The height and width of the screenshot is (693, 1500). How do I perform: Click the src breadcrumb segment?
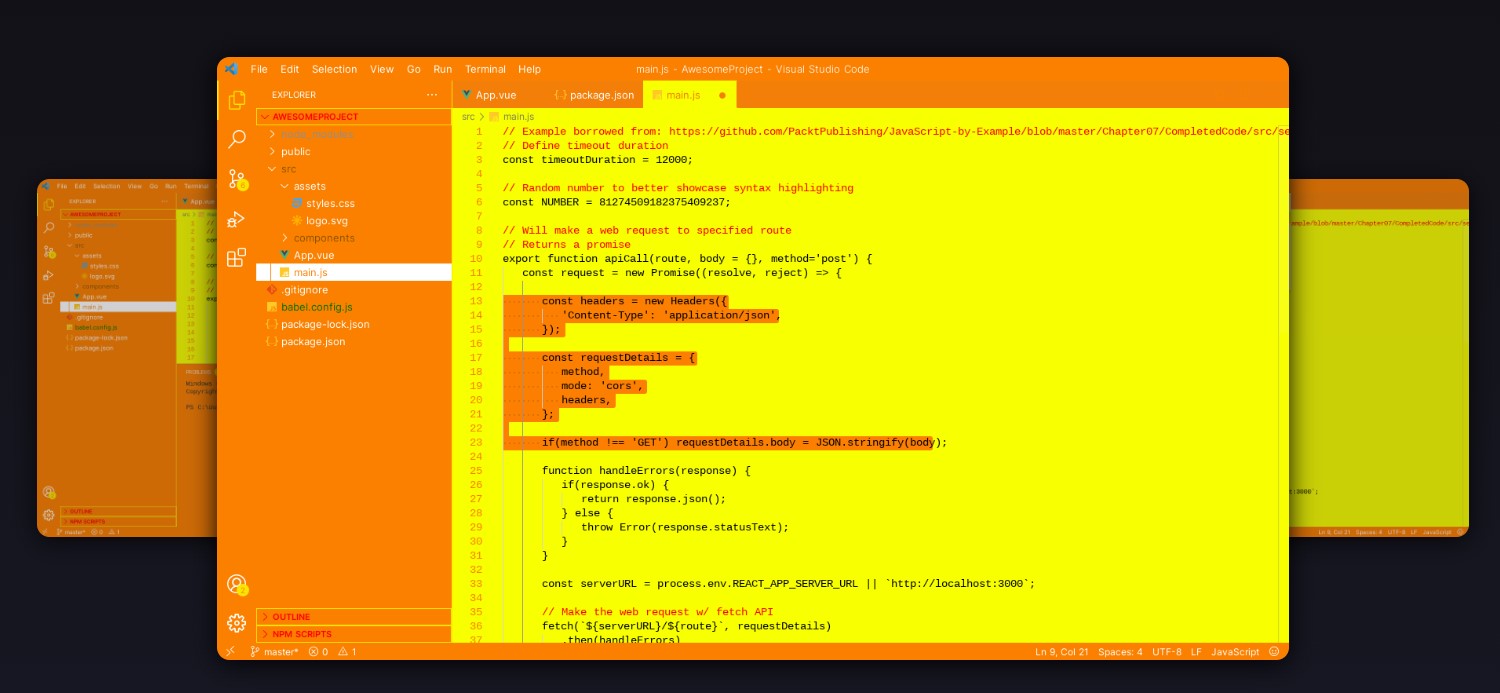tap(468, 117)
